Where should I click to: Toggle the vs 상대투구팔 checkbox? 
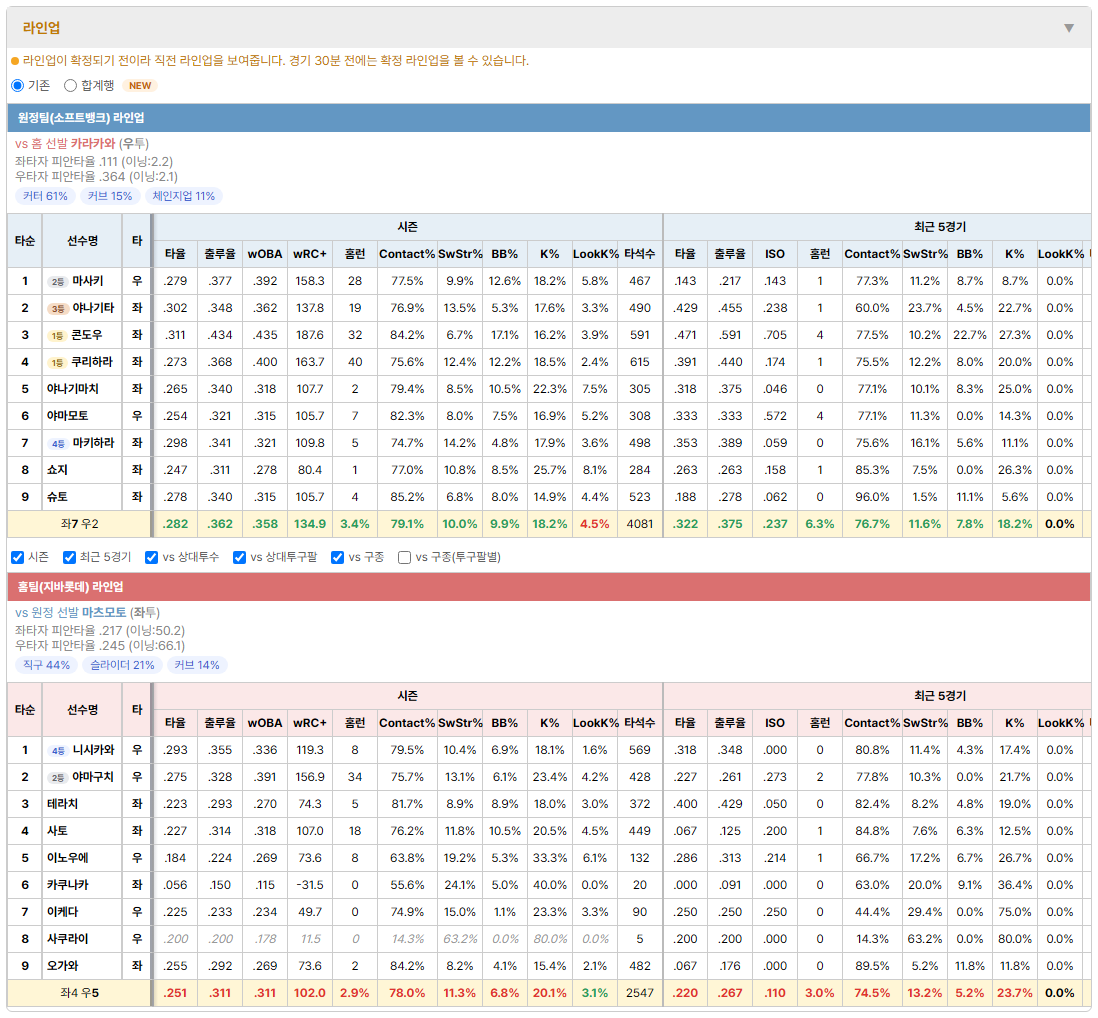(239, 557)
